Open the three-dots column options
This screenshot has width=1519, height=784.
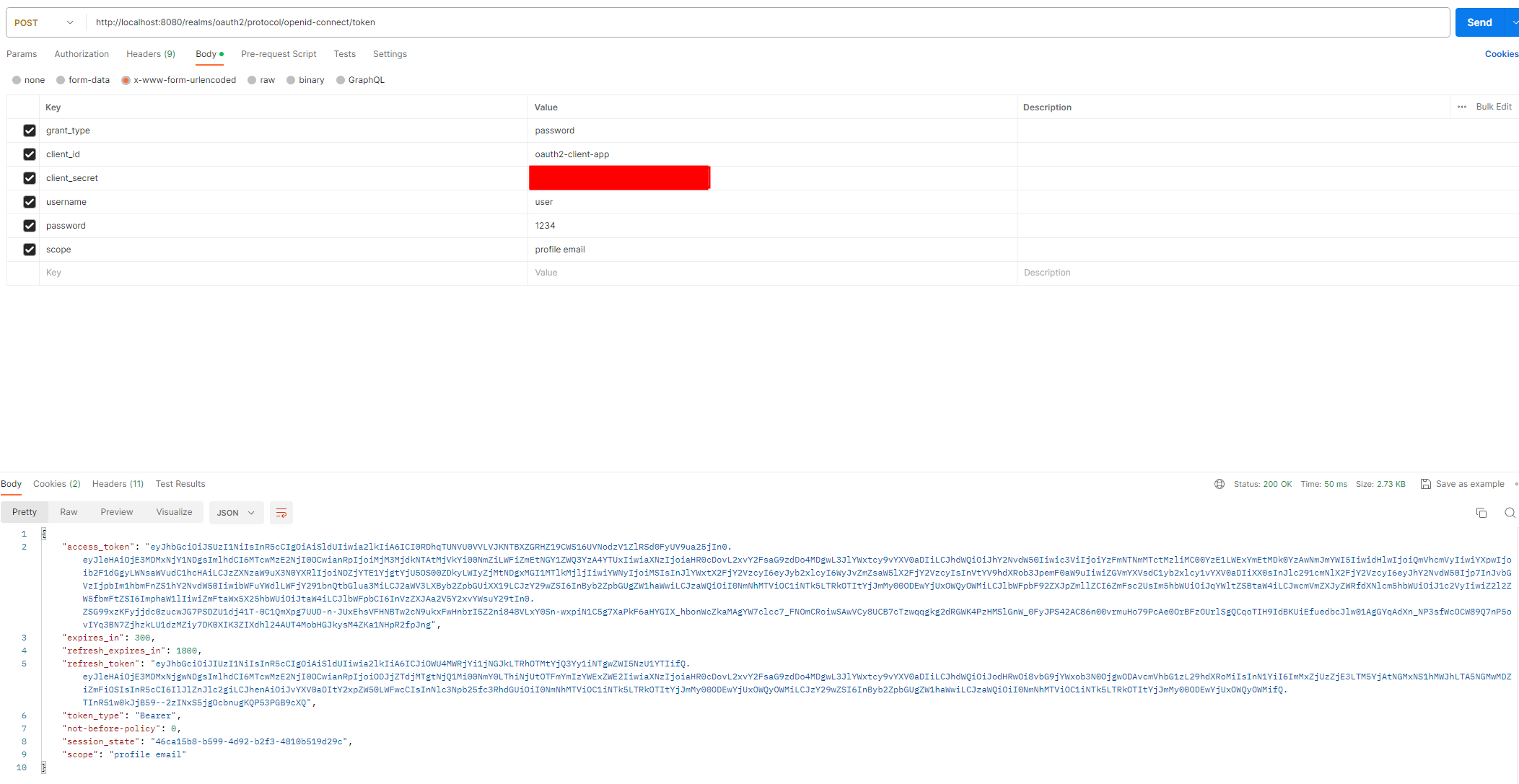coord(1461,107)
